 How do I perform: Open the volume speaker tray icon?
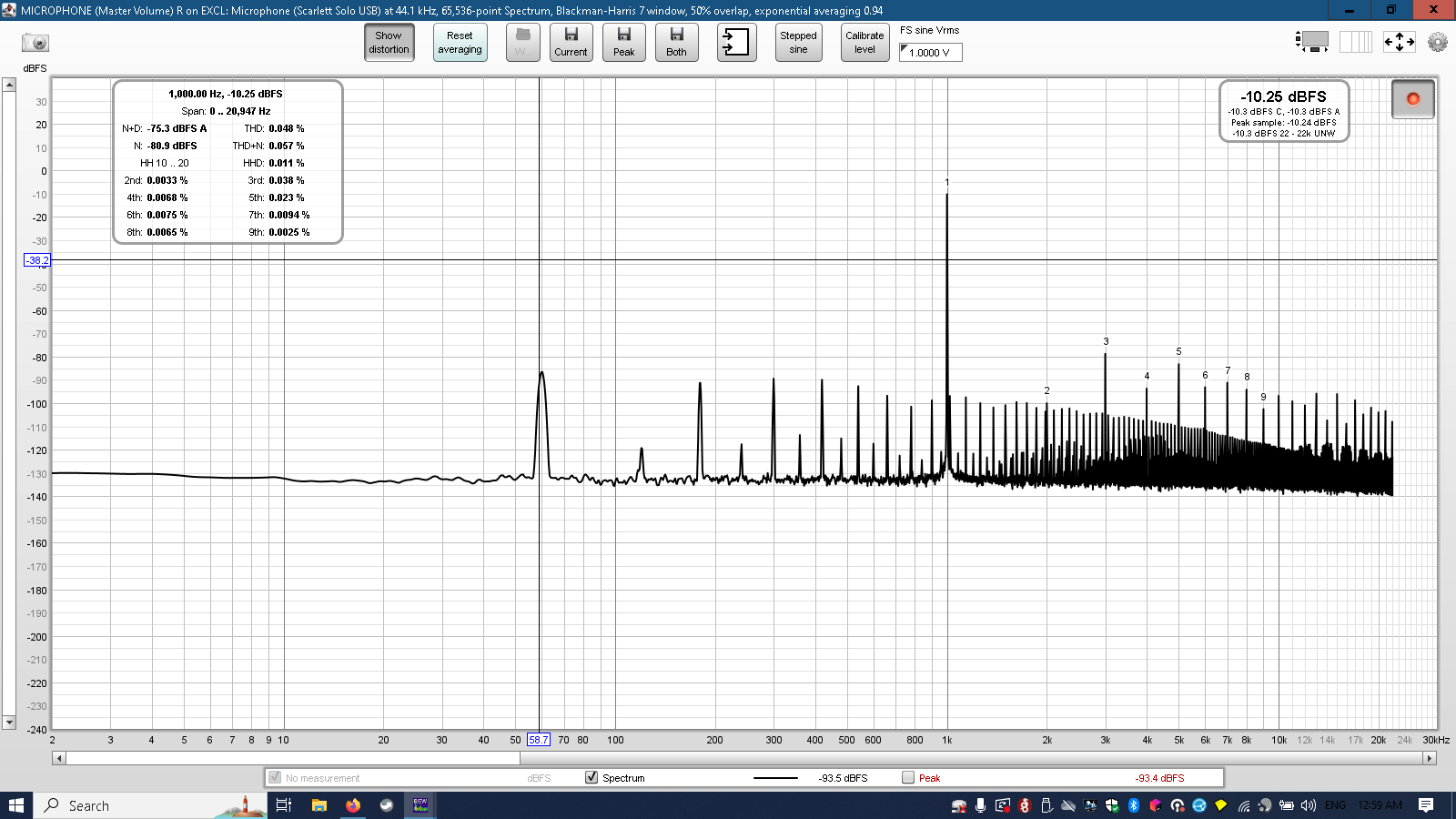pyautogui.click(x=1308, y=805)
